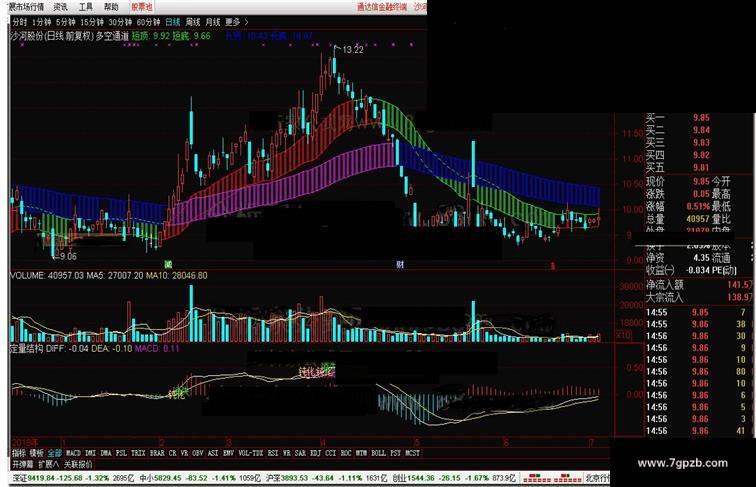
Task: Select the DMI indicator
Action: (x=91, y=453)
